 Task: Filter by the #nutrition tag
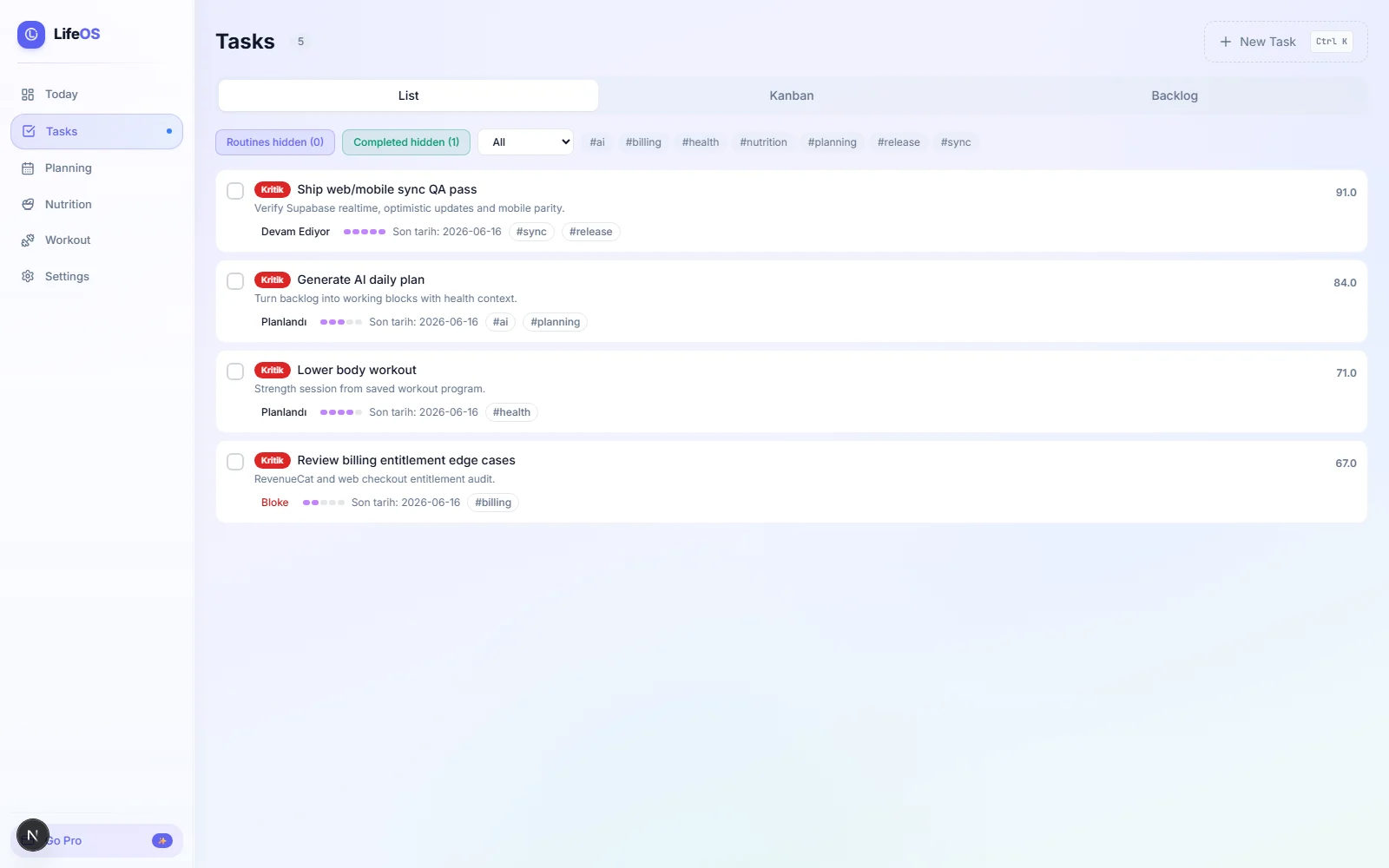pos(763,142)
